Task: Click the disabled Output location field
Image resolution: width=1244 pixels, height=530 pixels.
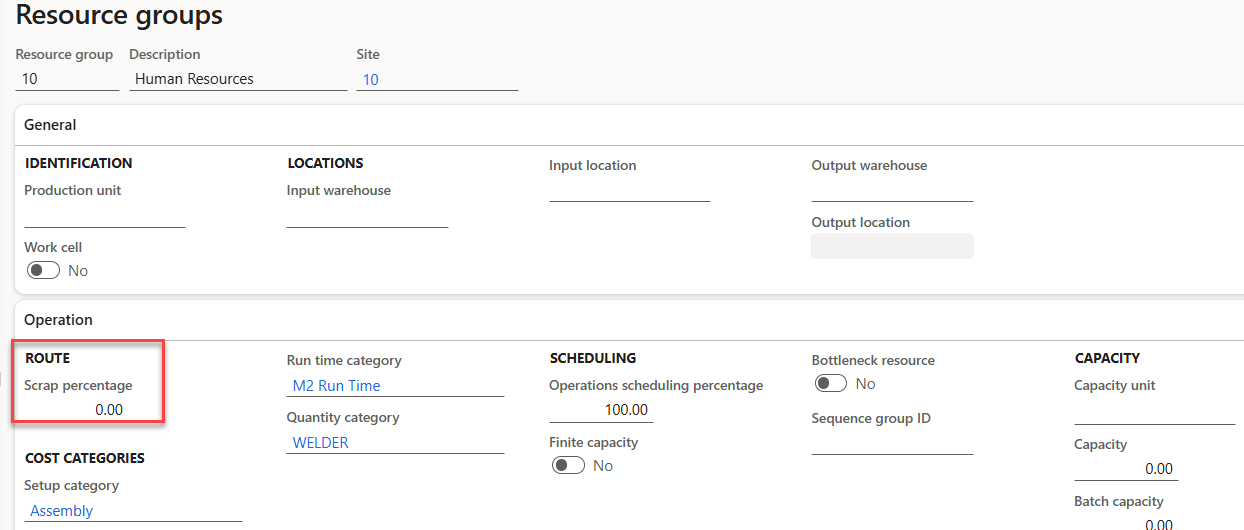Action: coord(892,246)
